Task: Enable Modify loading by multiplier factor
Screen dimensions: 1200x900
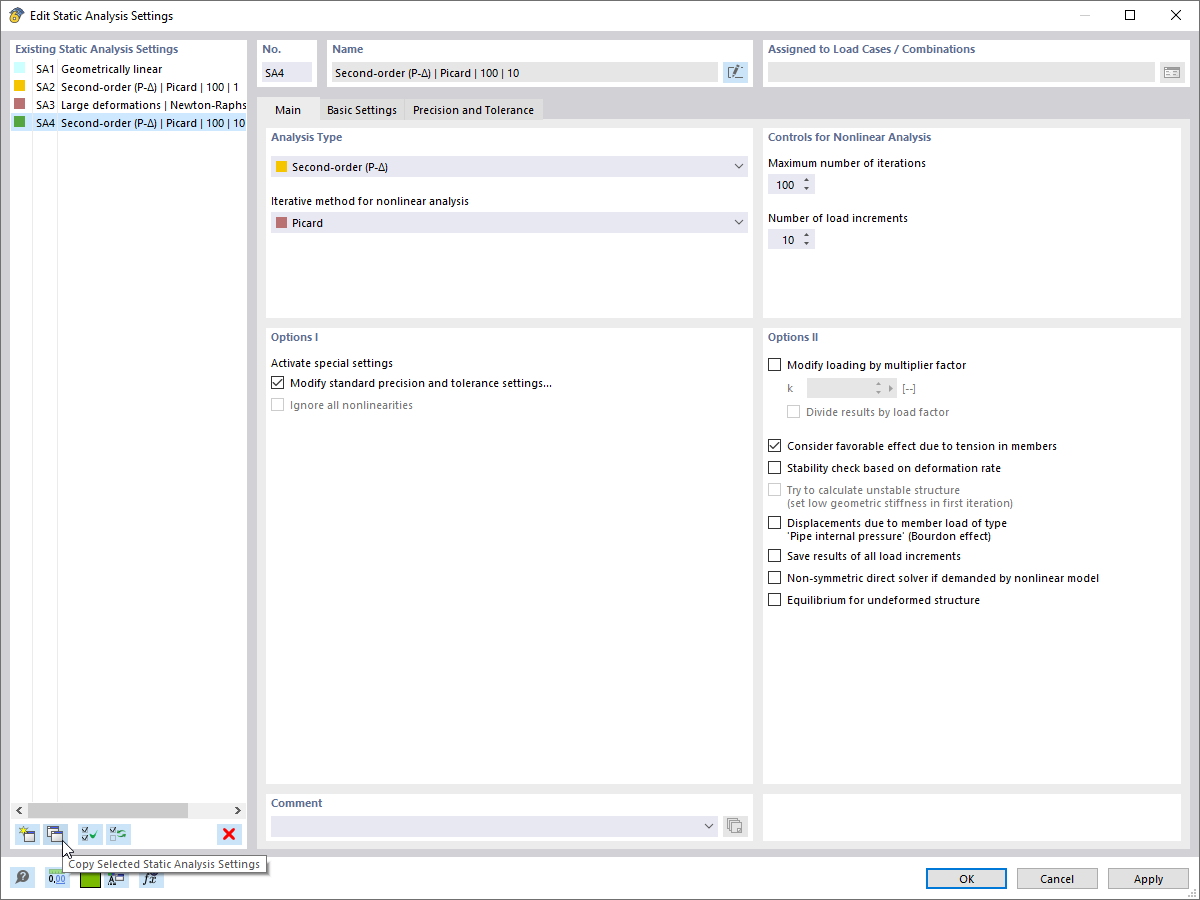Action: point(774,364)
